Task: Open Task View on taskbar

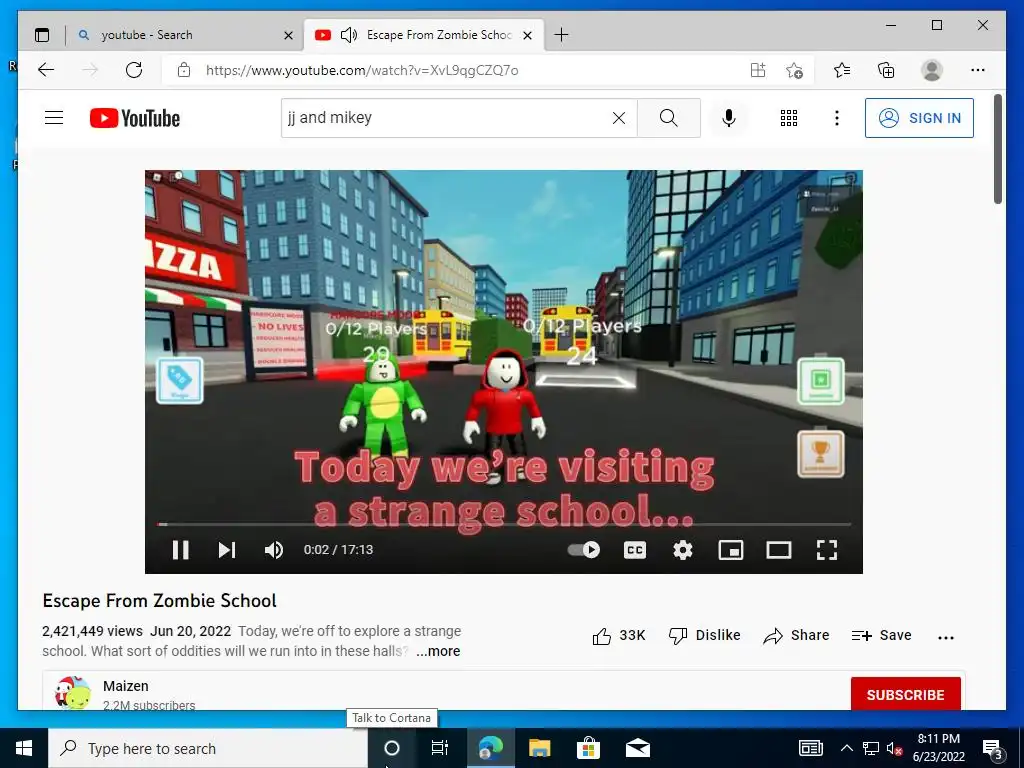Action: [440, 748]
